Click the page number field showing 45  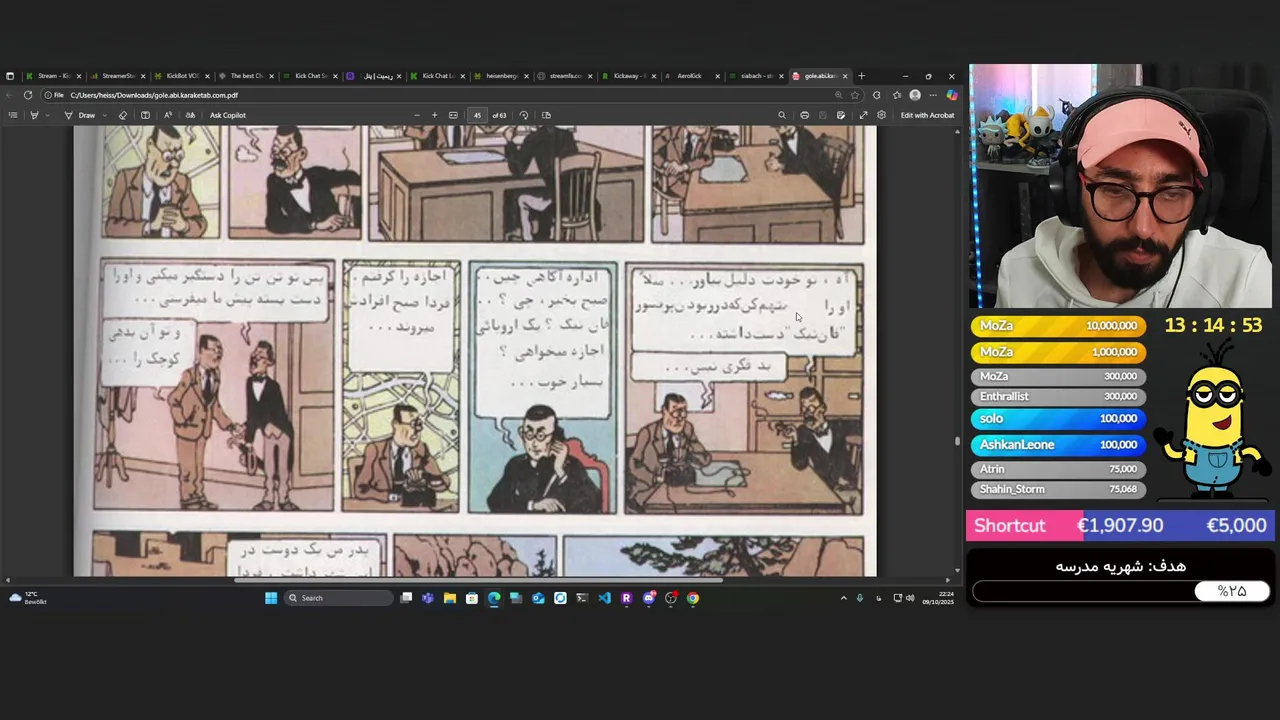coord(477,115)
